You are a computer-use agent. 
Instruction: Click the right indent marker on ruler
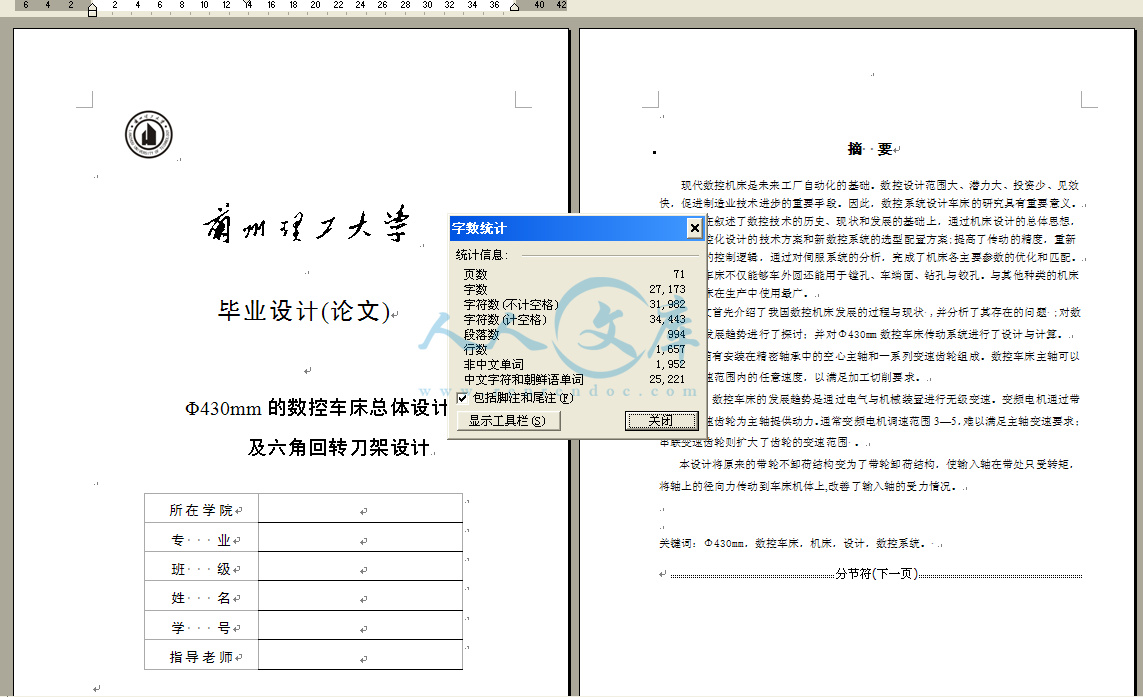(514, 7)
